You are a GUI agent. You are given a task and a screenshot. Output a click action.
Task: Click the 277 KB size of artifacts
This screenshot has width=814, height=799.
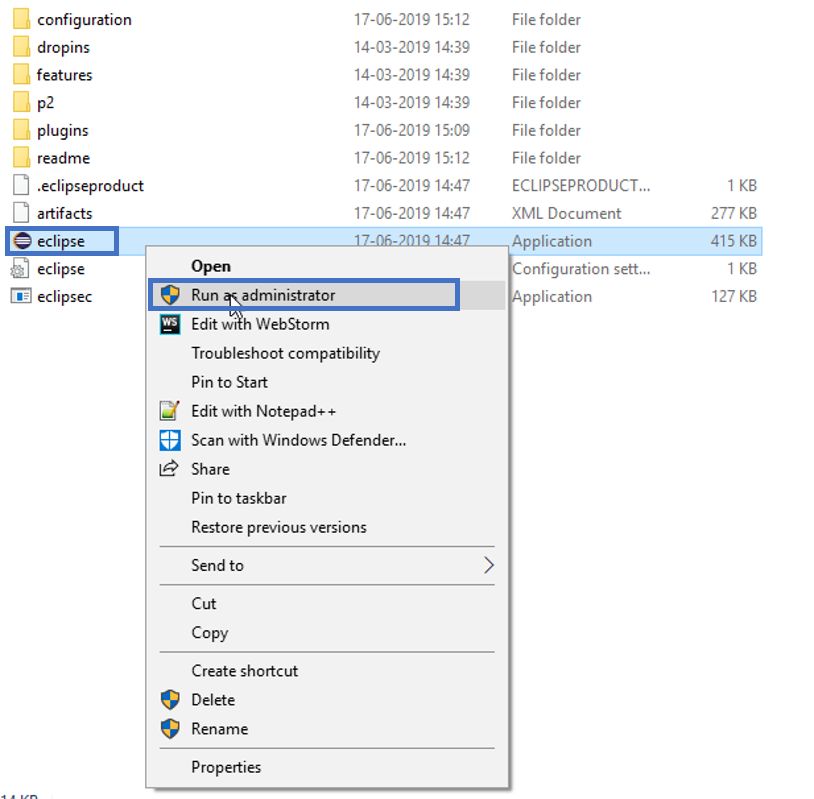734,213
